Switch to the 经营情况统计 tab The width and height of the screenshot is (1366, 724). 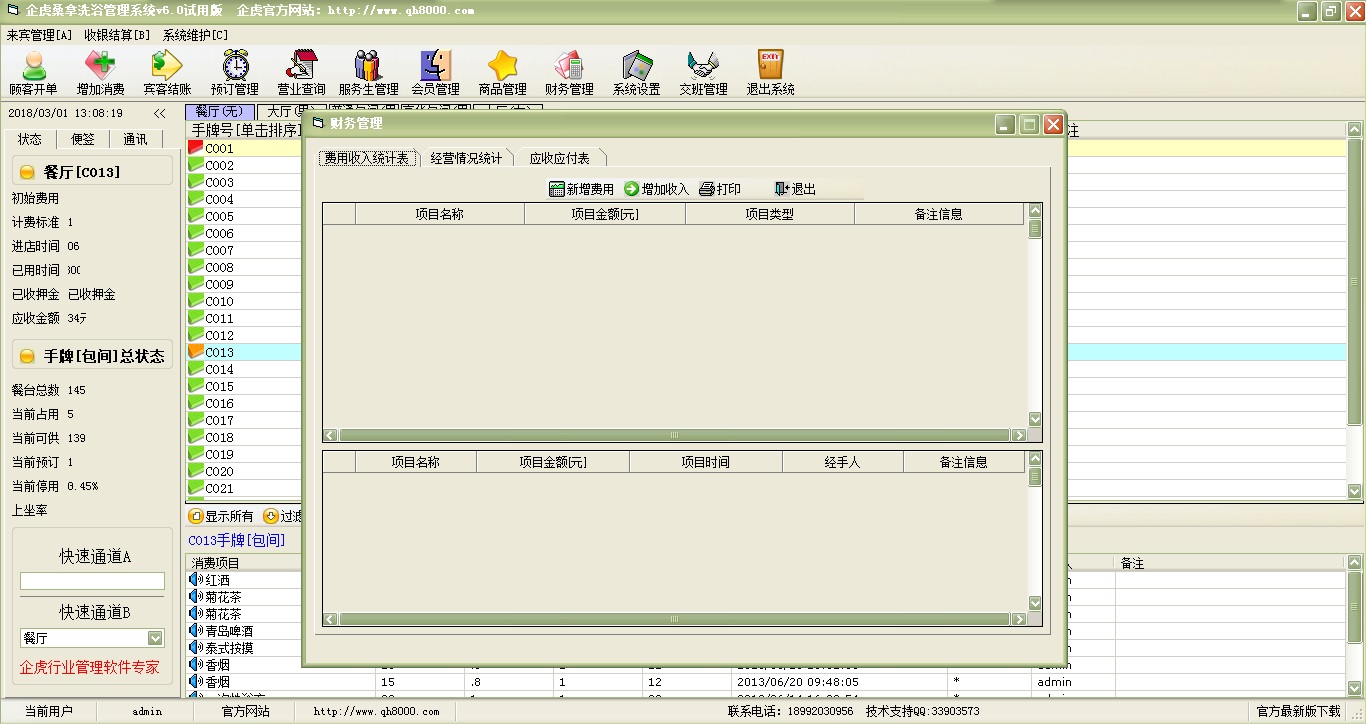[x=466, y=158]
